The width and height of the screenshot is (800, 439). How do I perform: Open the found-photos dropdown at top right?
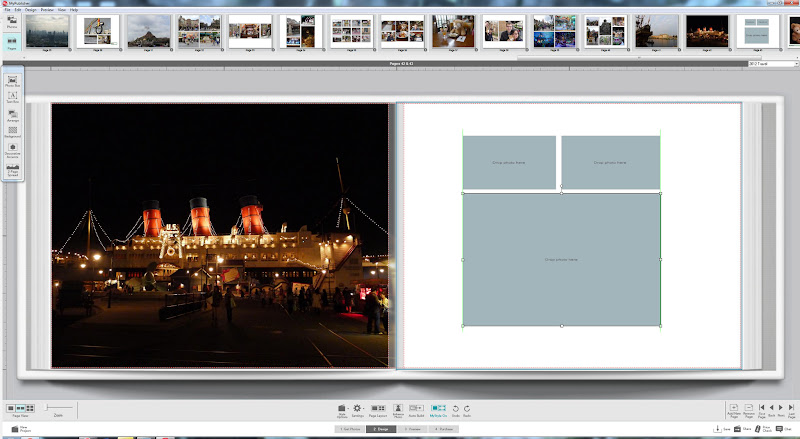coord(773,64)
